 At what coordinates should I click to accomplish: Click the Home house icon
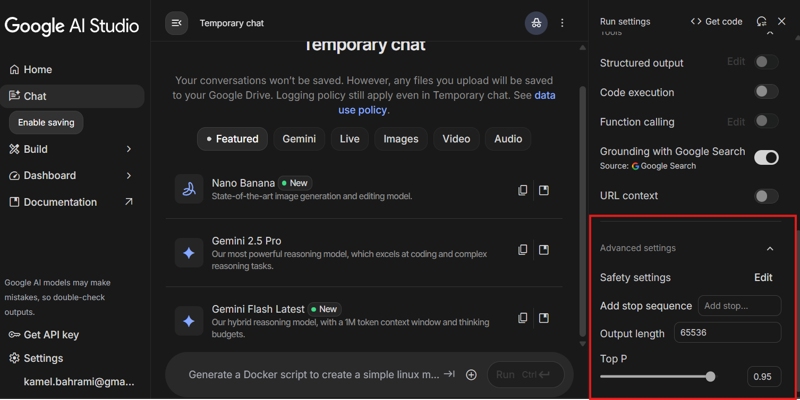tap(14, 69)
